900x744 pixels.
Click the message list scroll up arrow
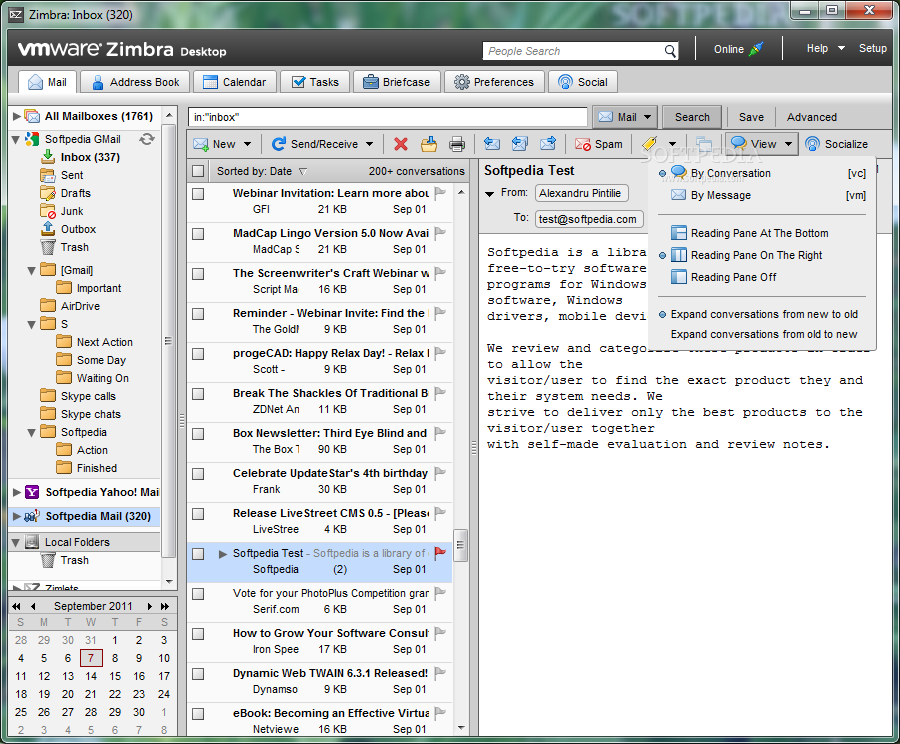pyautogui.click(x=461, y=193)
